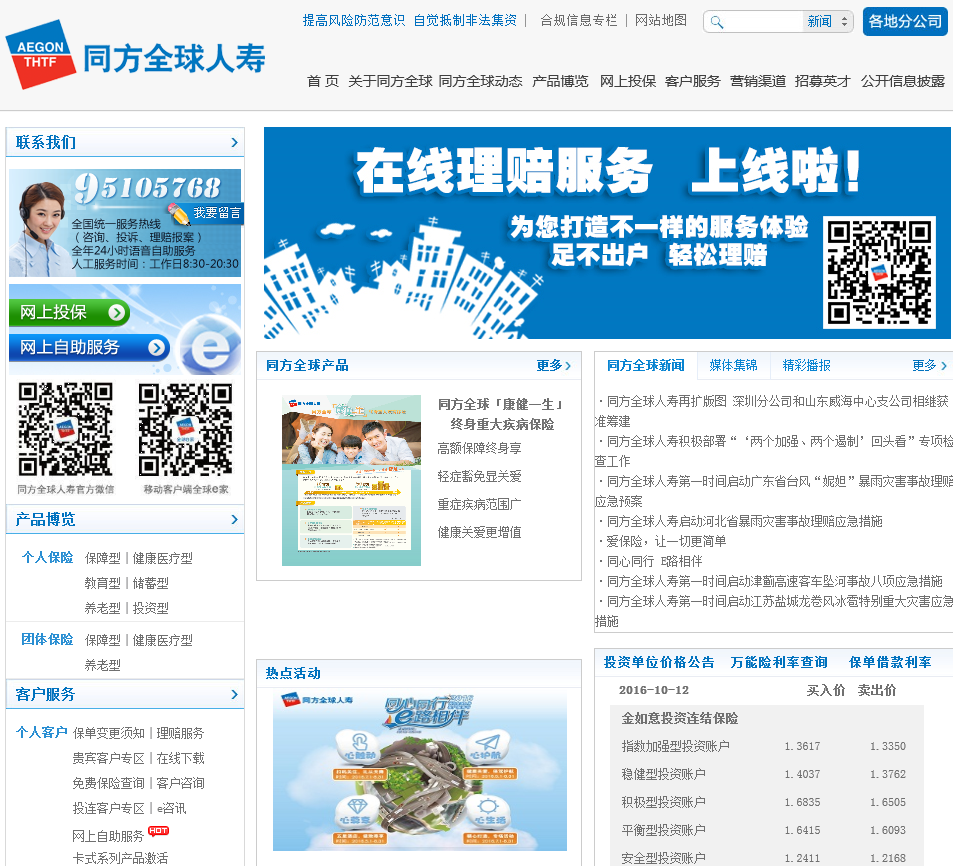Click the blue 网上自助服务 arrow button
This screenshot has height=866, width=953.
pyautogui.click(x=89, y=347)
